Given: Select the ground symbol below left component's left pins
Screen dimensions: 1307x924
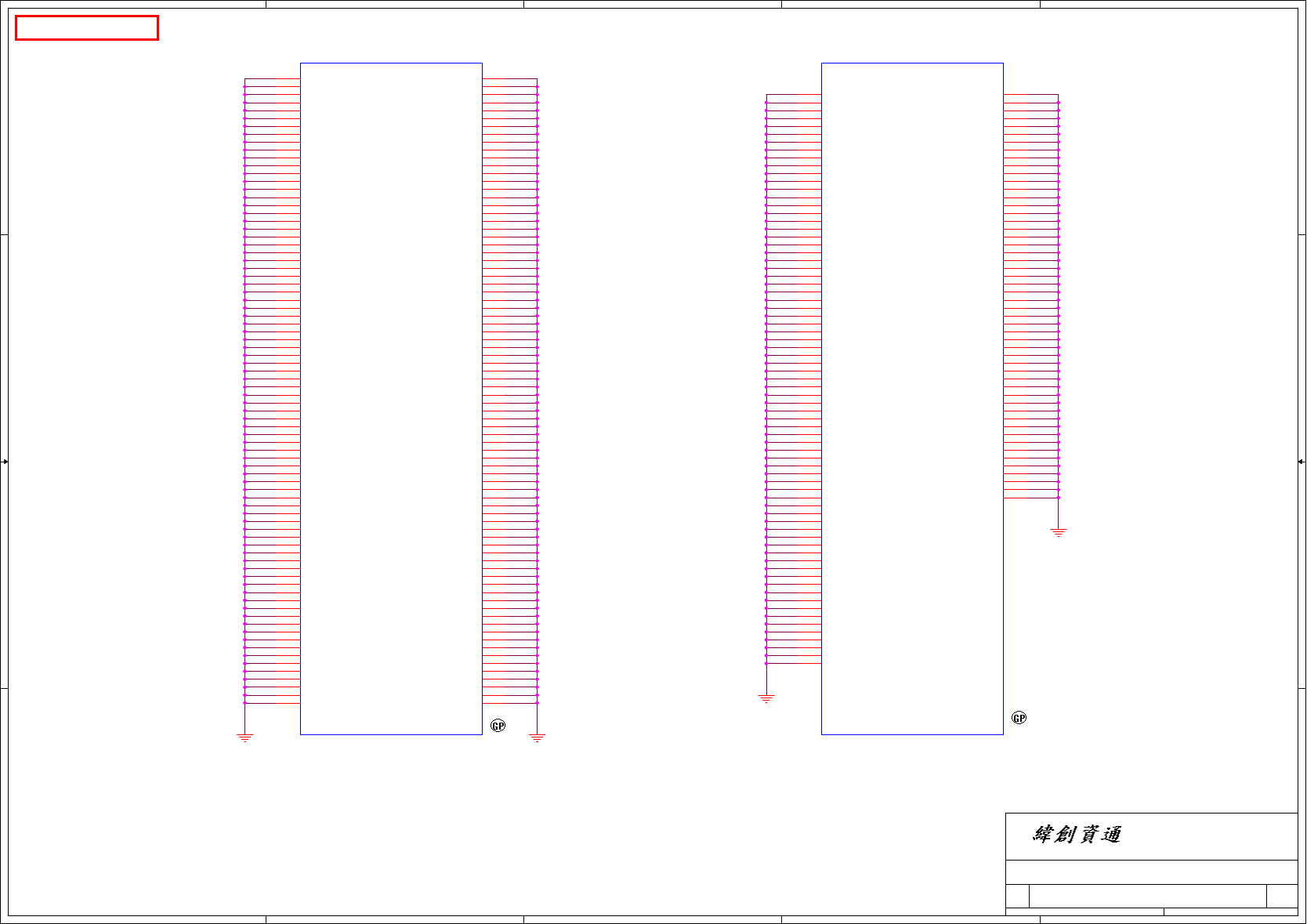Looking at the screenshot, I should click(x=245, y=737).
